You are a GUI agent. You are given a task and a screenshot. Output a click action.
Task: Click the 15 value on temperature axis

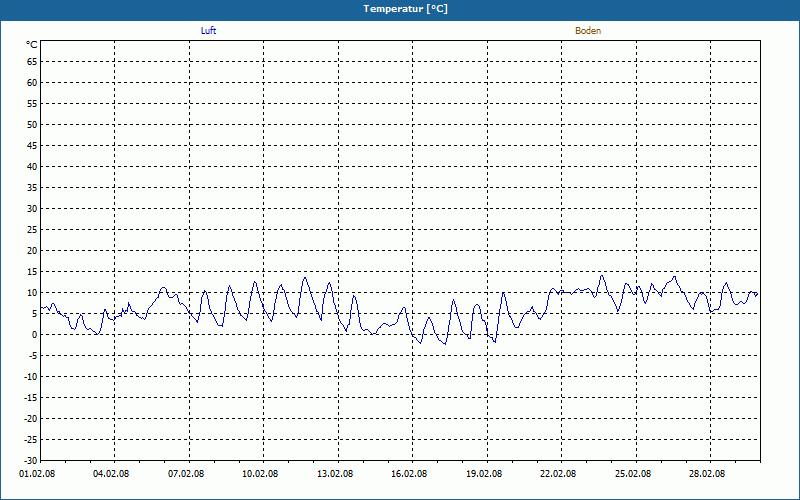point(32,271)
